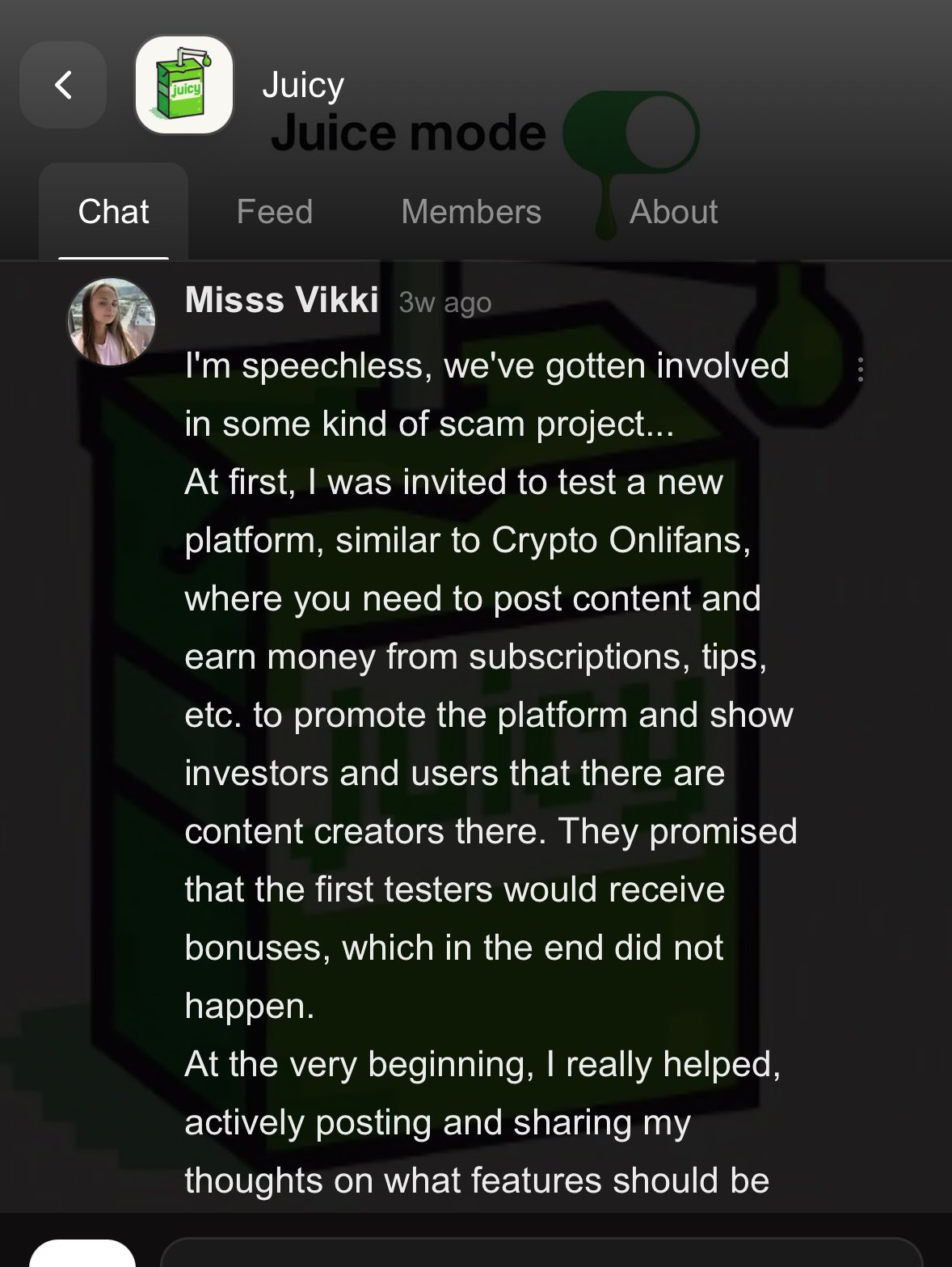Open Misss Vikki's username link

pyautogui.click(x=281, y=300)
